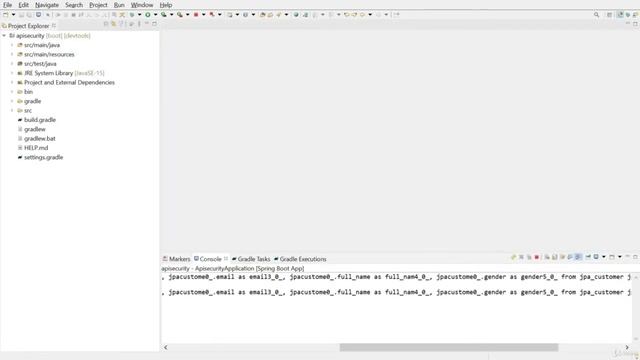Click 'apisecurity - ApisecurityApplication [Spring Boot App]' label
The image size is (640, 360).
233,269
